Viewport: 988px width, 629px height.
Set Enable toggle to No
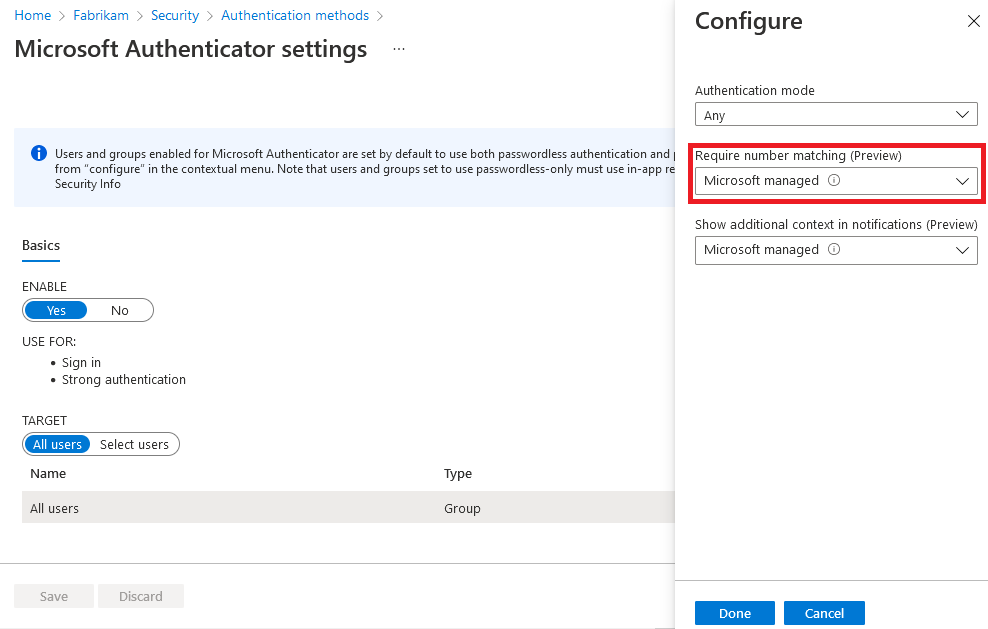120,310
